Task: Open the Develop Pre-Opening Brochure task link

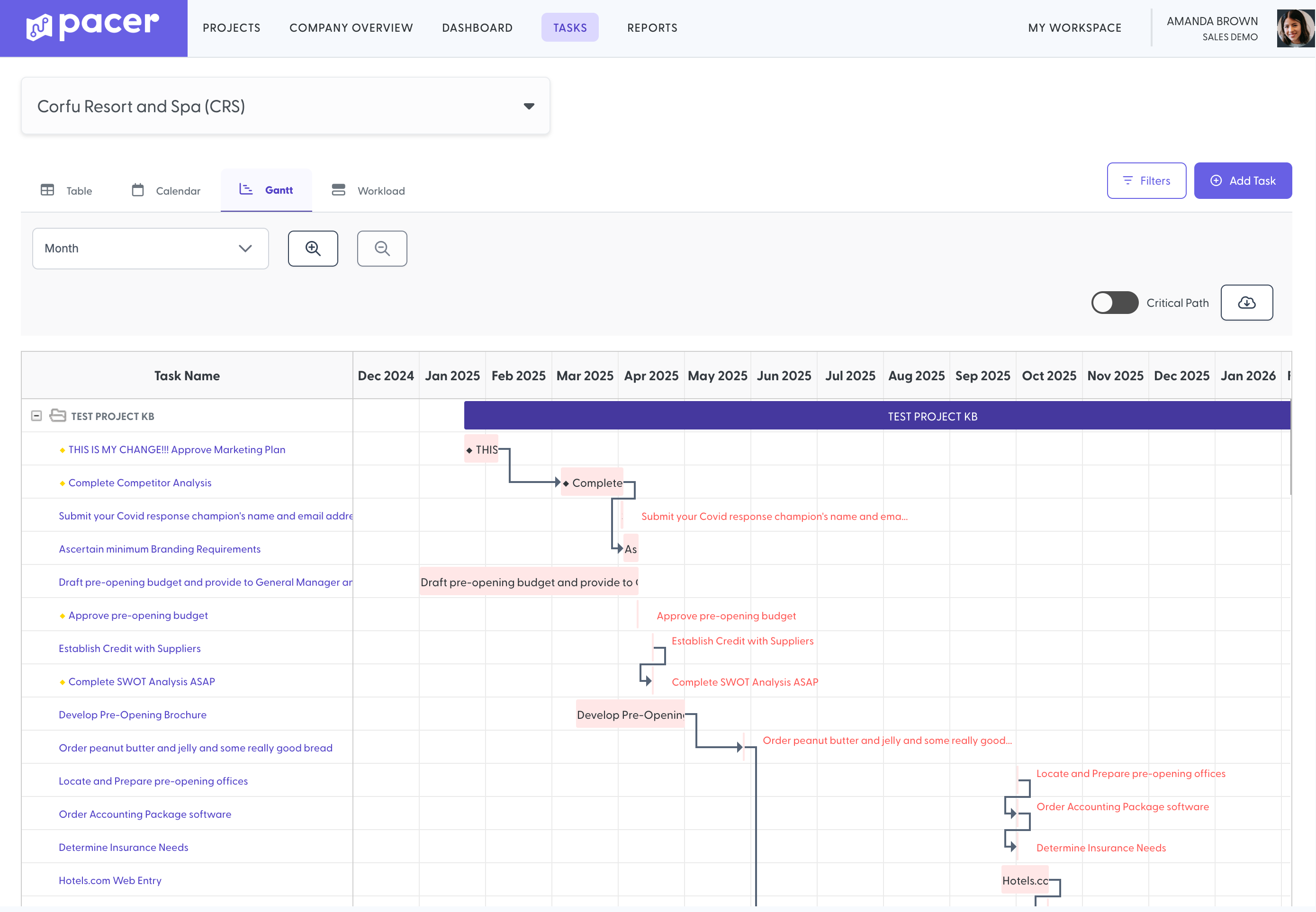Action: pyautogui.click(x=132, y=714)
